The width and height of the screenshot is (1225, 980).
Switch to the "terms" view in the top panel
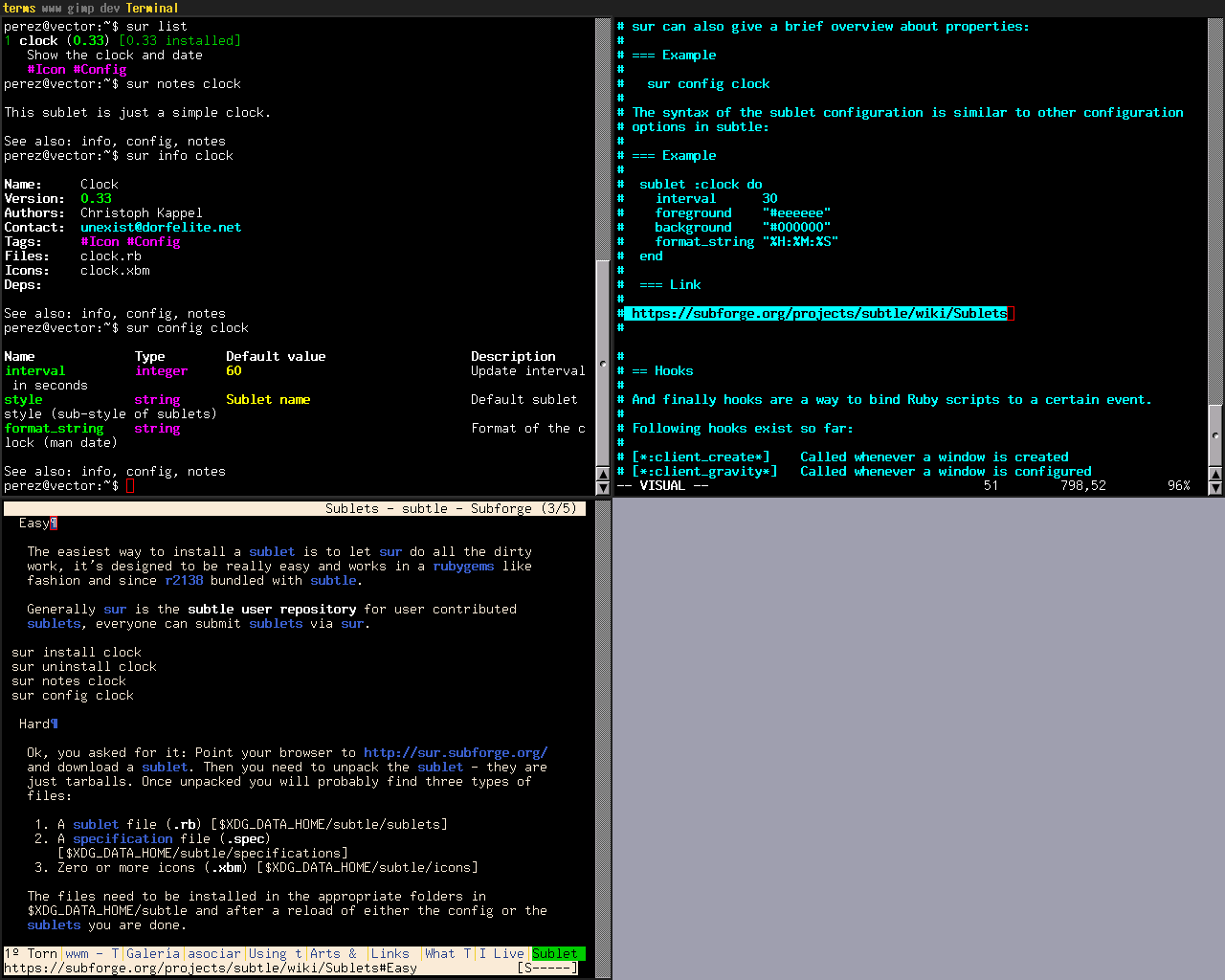(x=19, y=8)
